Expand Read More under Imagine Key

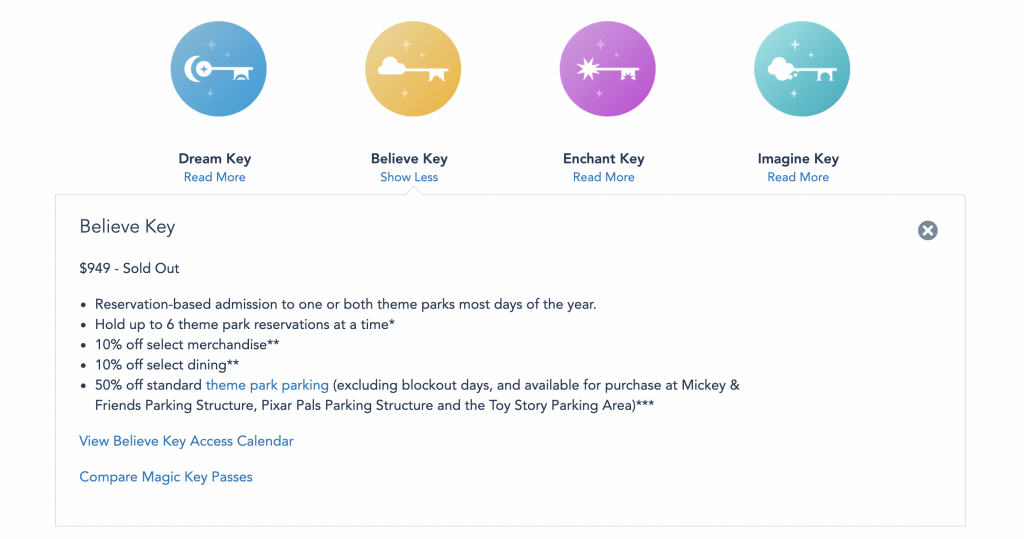click(x=798, y=177)
